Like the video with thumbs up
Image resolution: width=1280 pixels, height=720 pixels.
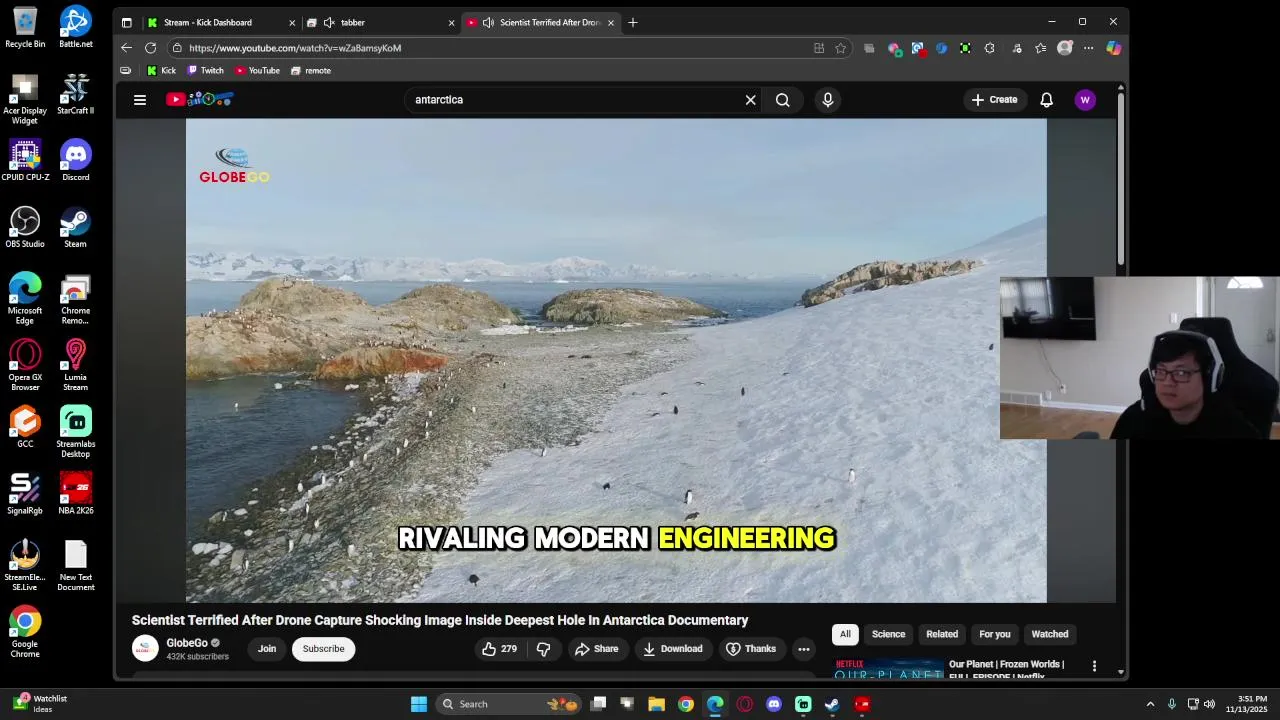pos(500,649)
